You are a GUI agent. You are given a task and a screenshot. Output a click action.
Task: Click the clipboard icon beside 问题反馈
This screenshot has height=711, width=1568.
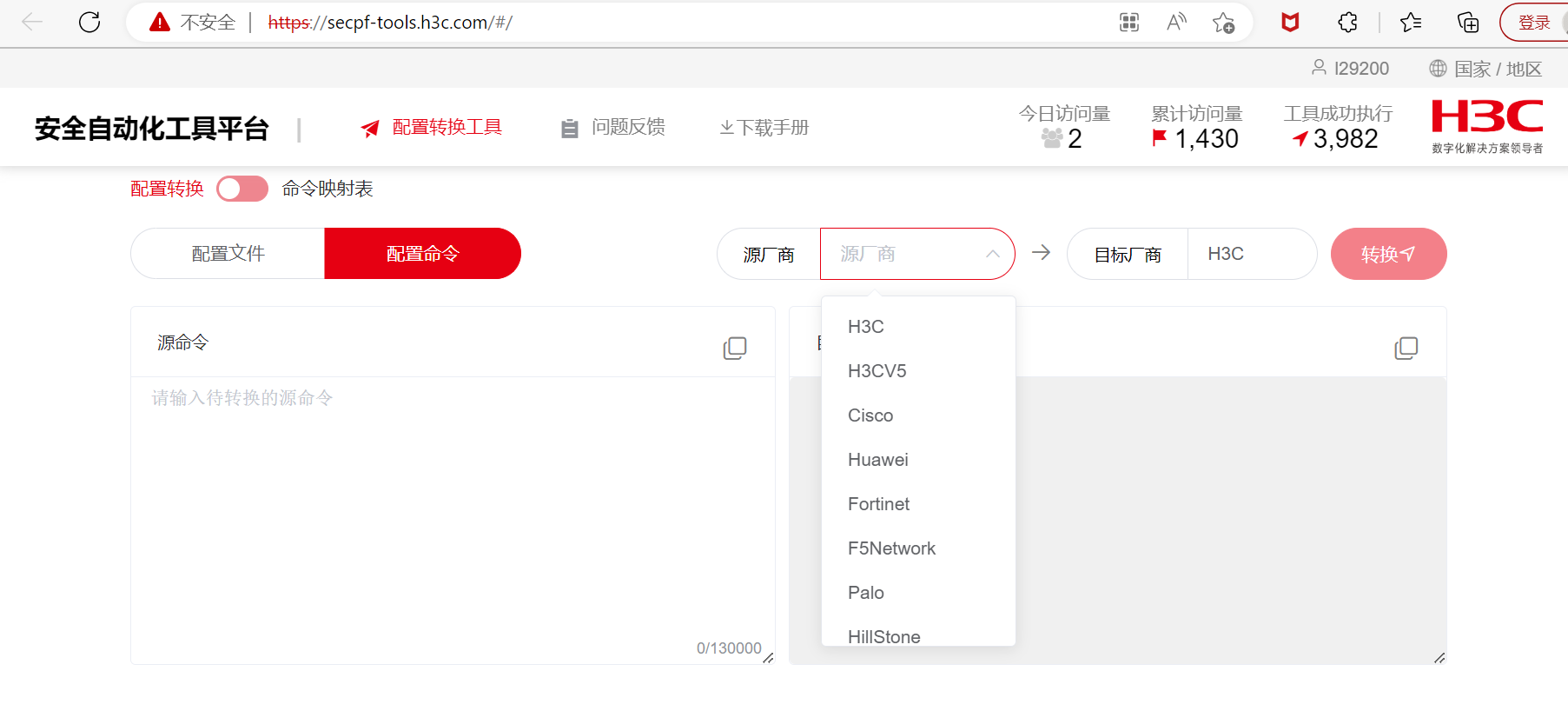tap(570, 129)
